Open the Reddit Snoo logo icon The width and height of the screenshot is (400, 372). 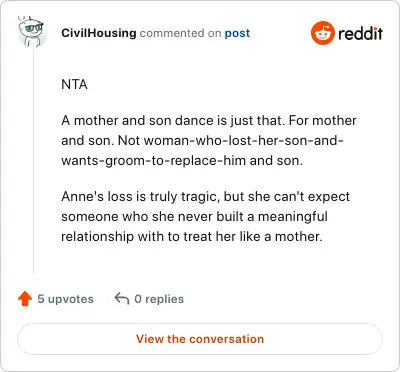click(322, 33)
